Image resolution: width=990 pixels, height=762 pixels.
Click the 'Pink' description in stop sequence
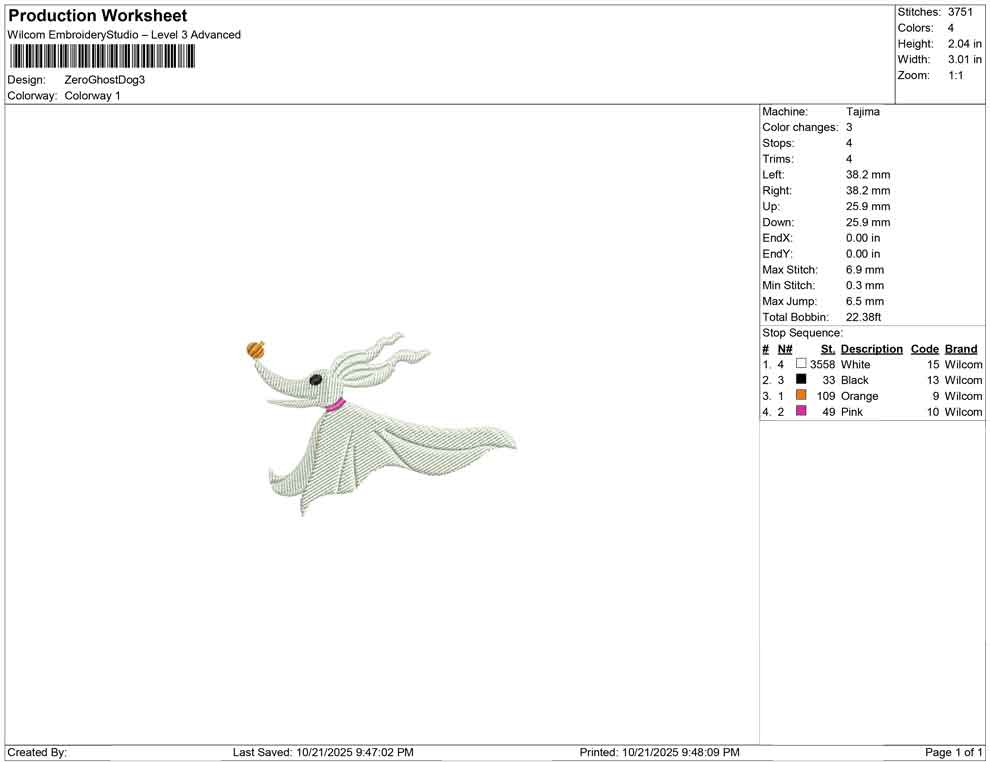852,412
